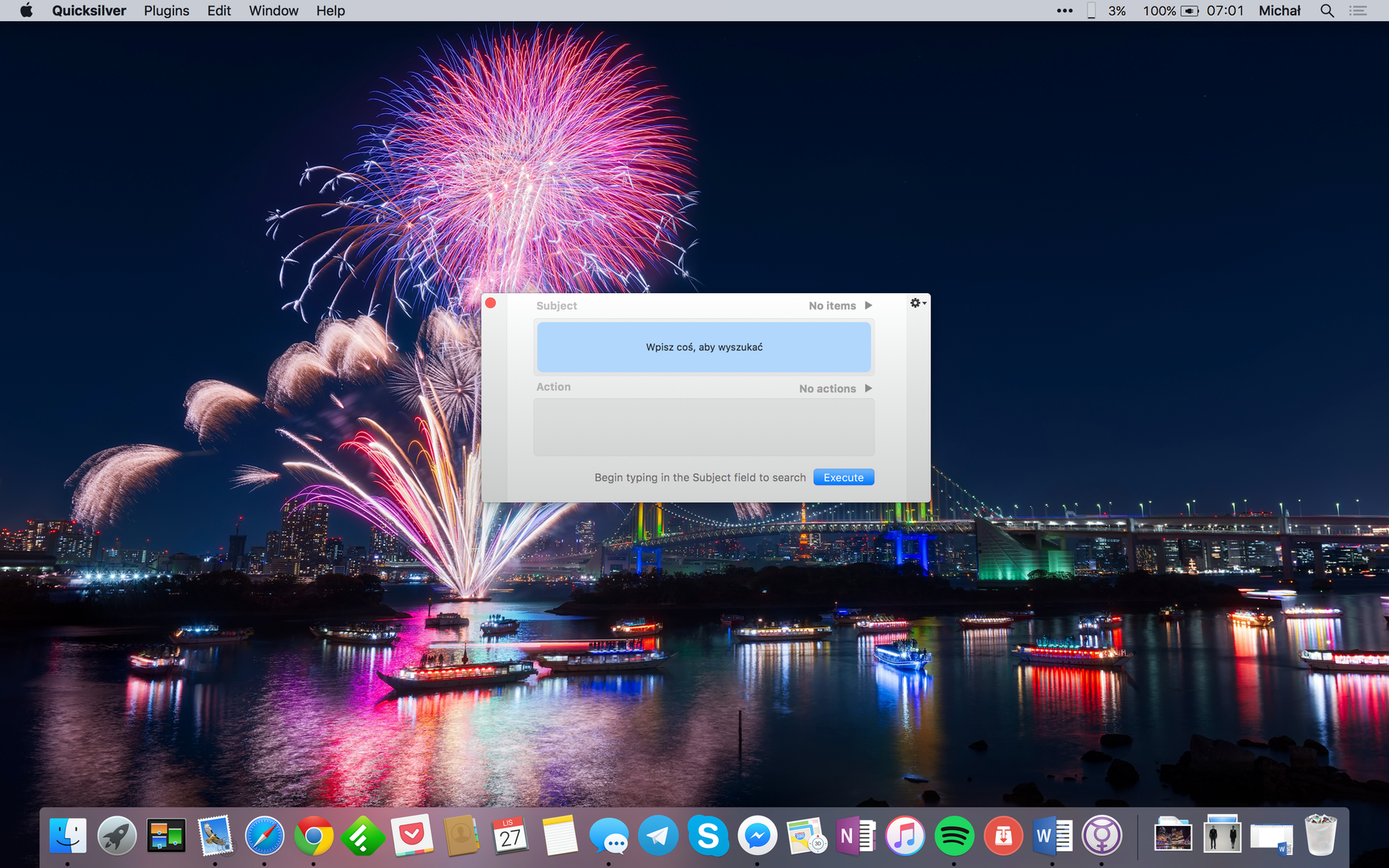Select the empty Action field

pyautogui.click(x=704, y=426)
